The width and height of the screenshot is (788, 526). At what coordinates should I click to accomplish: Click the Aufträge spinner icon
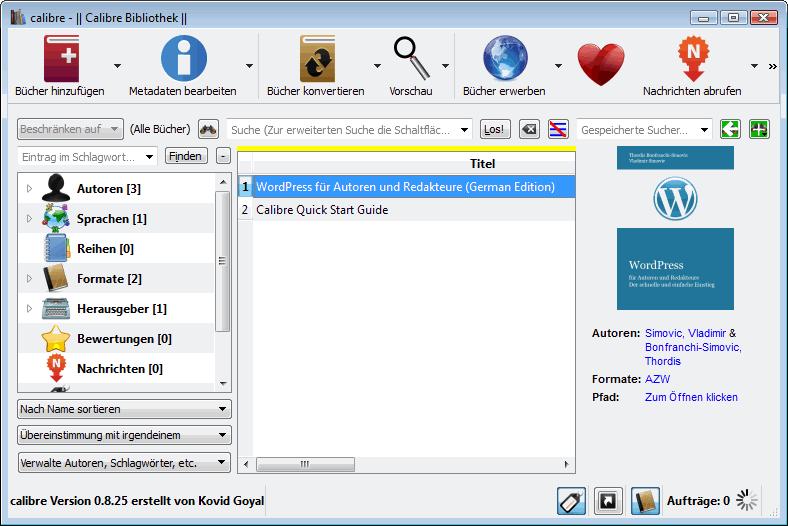(747, 500)
